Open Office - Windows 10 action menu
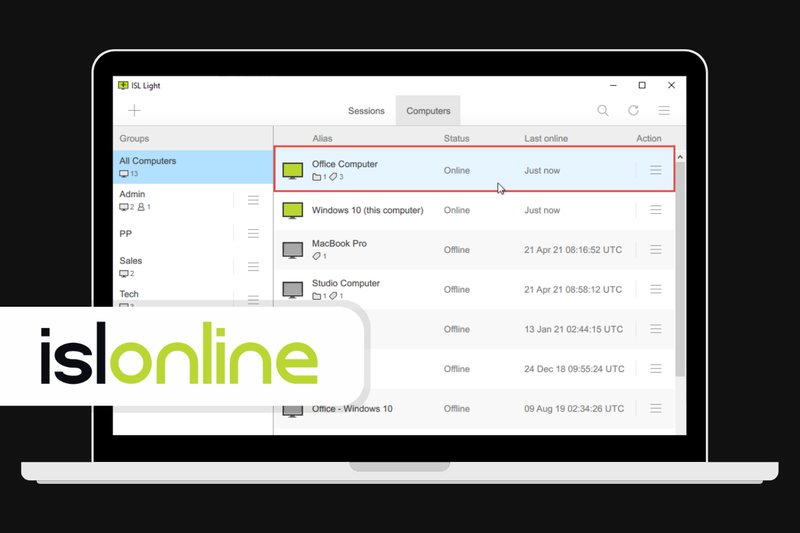 pos(656,408)
